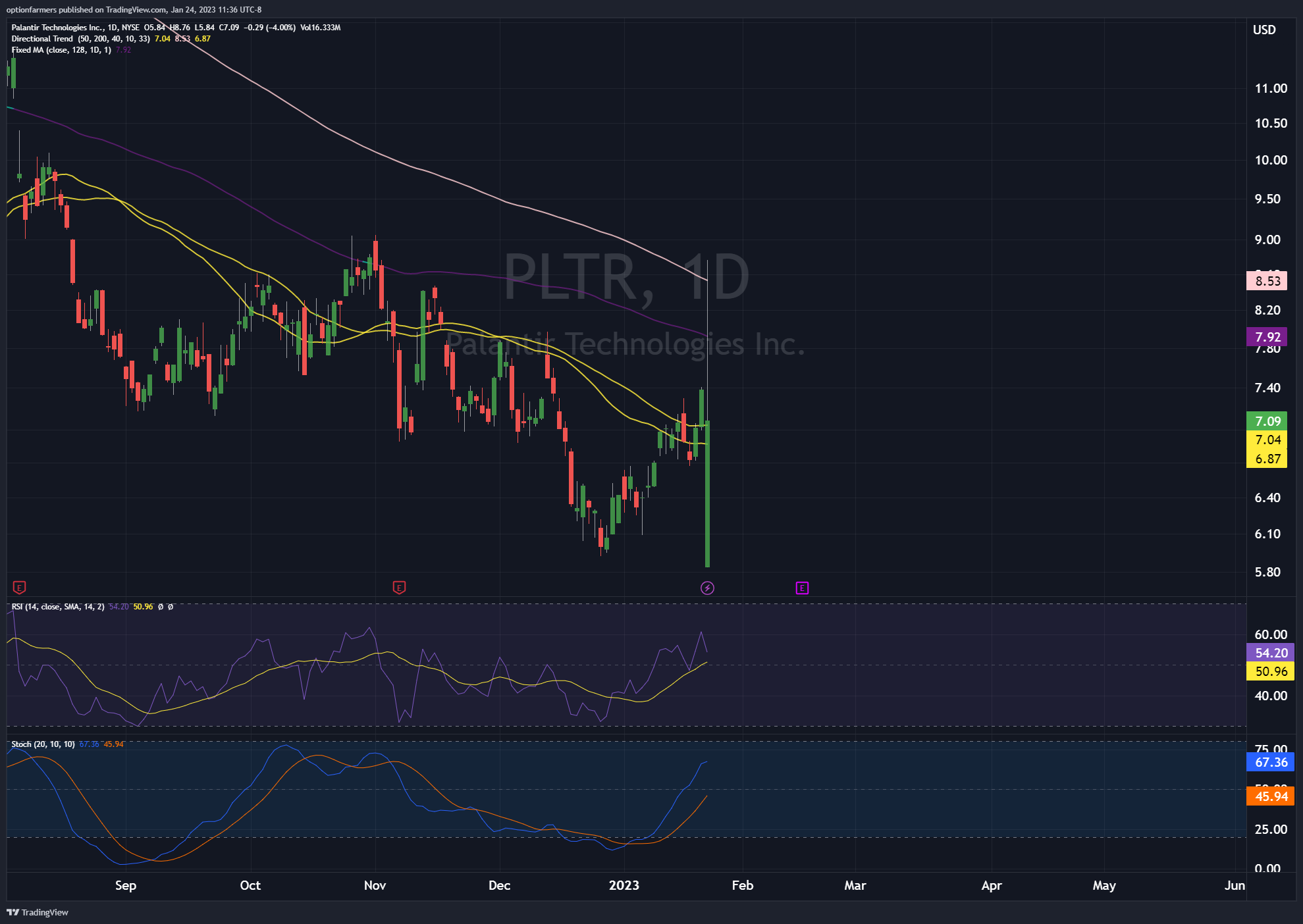This screenshot has height=924, width=1303.
Task: Click the 10.00 tick on the price axis
Action: pyautogui.click(x=1271, y=160)
